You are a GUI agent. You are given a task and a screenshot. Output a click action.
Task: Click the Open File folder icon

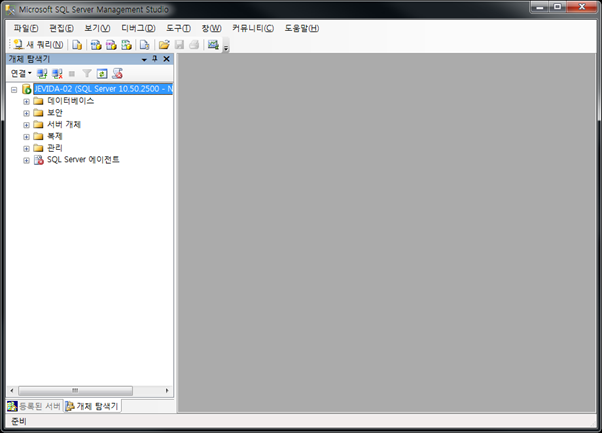click(164, 45)
